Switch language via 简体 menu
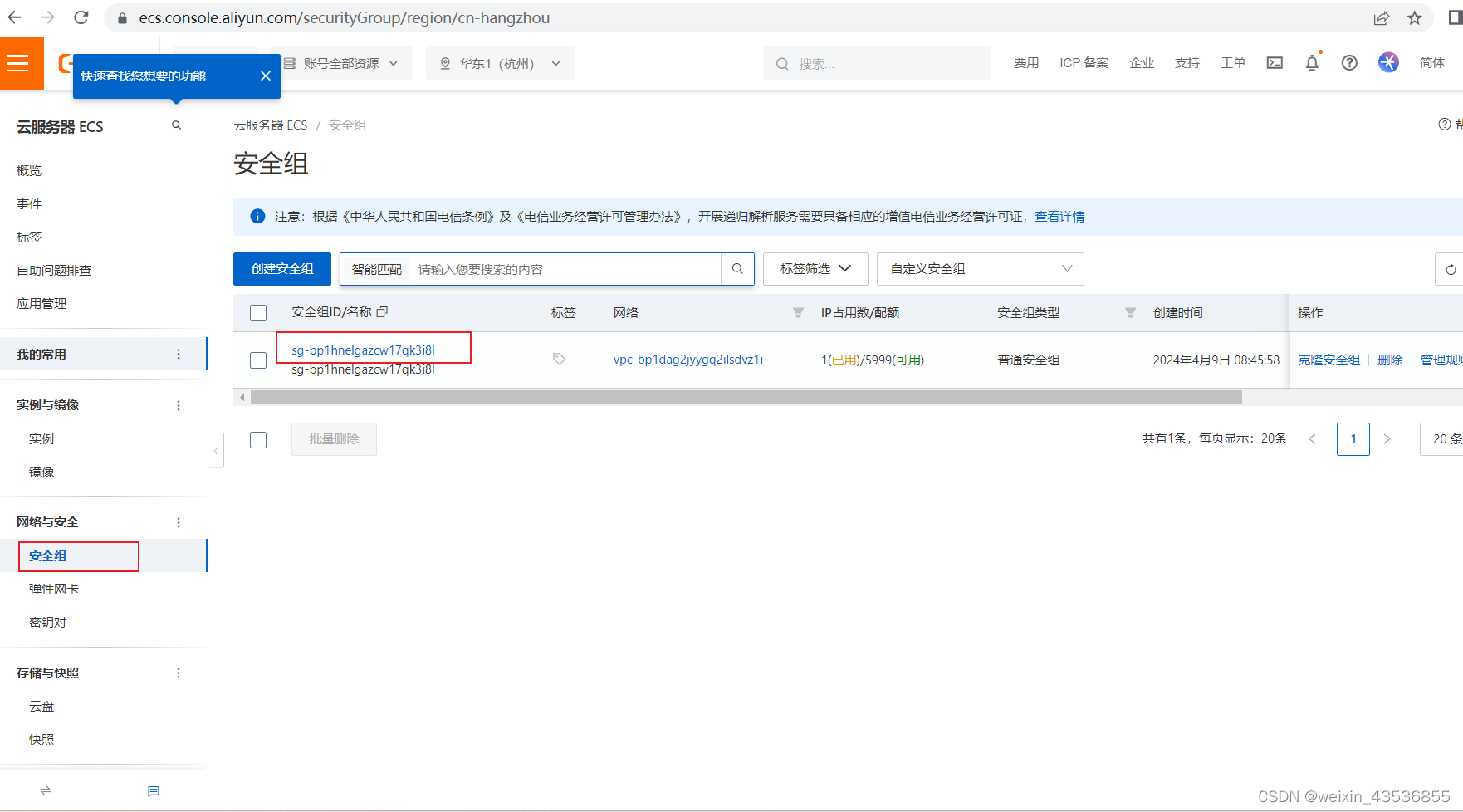 tap(1432, 63)
